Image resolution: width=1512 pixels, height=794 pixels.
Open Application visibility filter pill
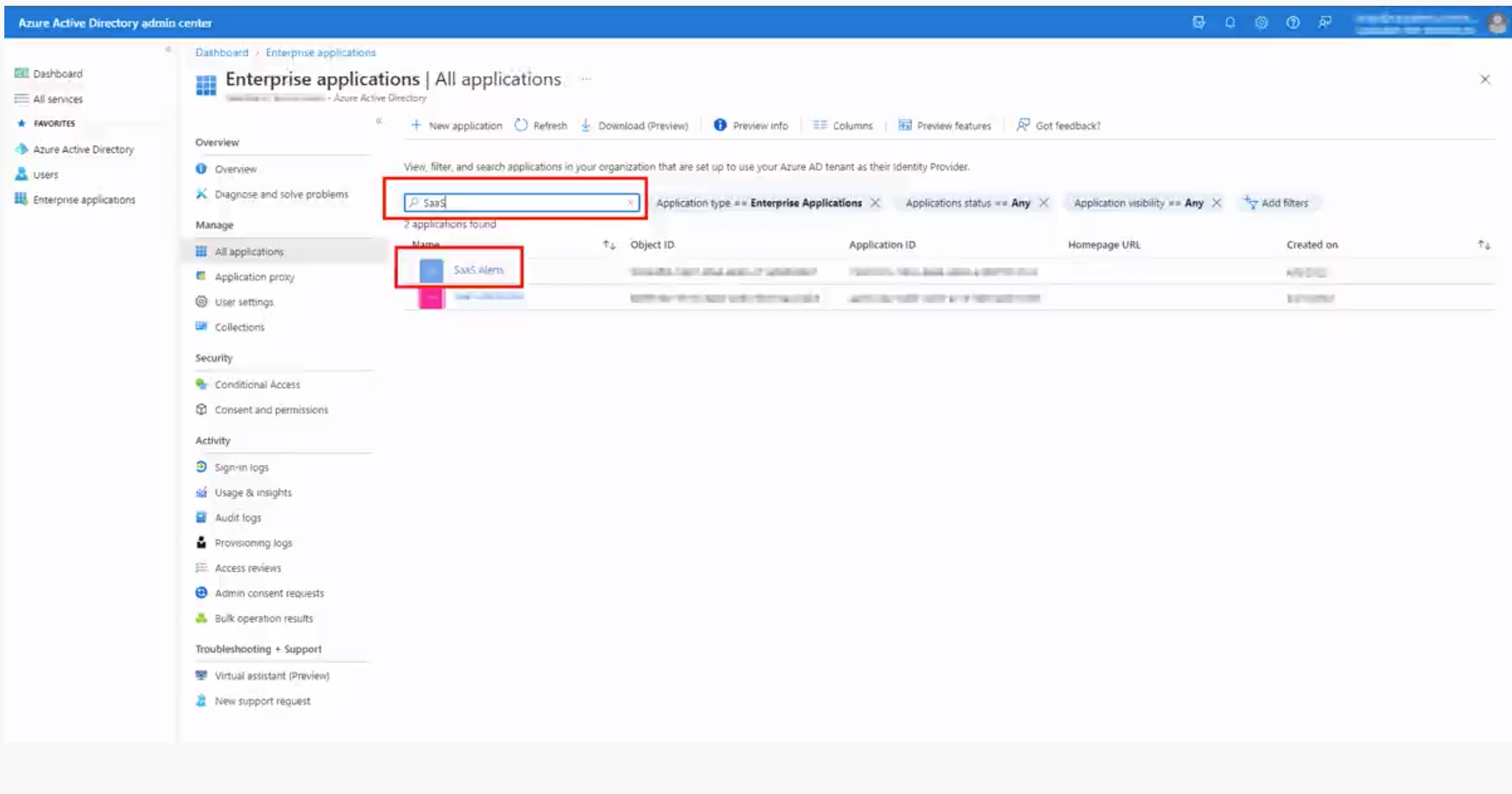[1138, 203]
